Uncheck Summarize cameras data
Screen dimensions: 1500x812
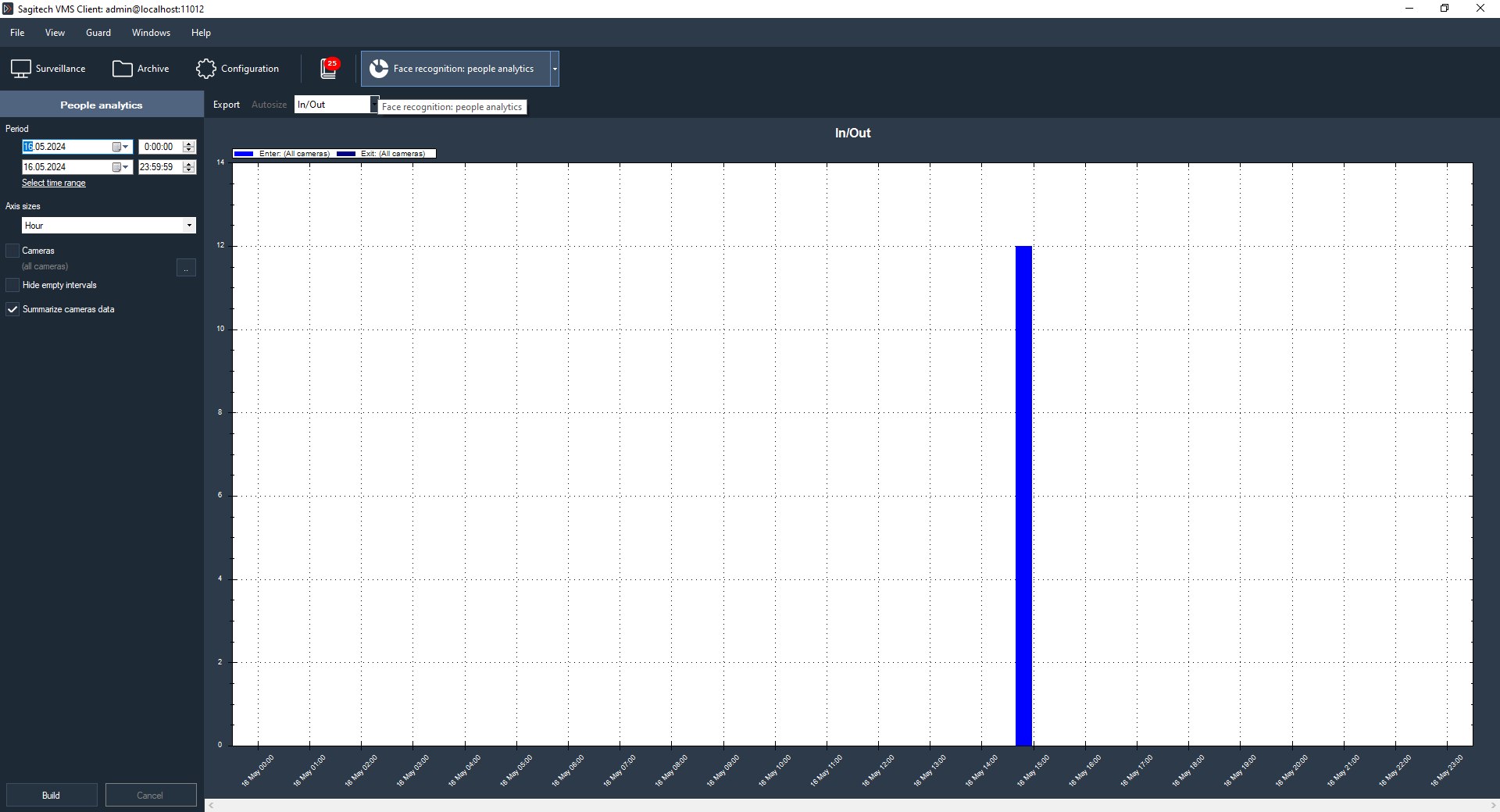click(12, 309)
